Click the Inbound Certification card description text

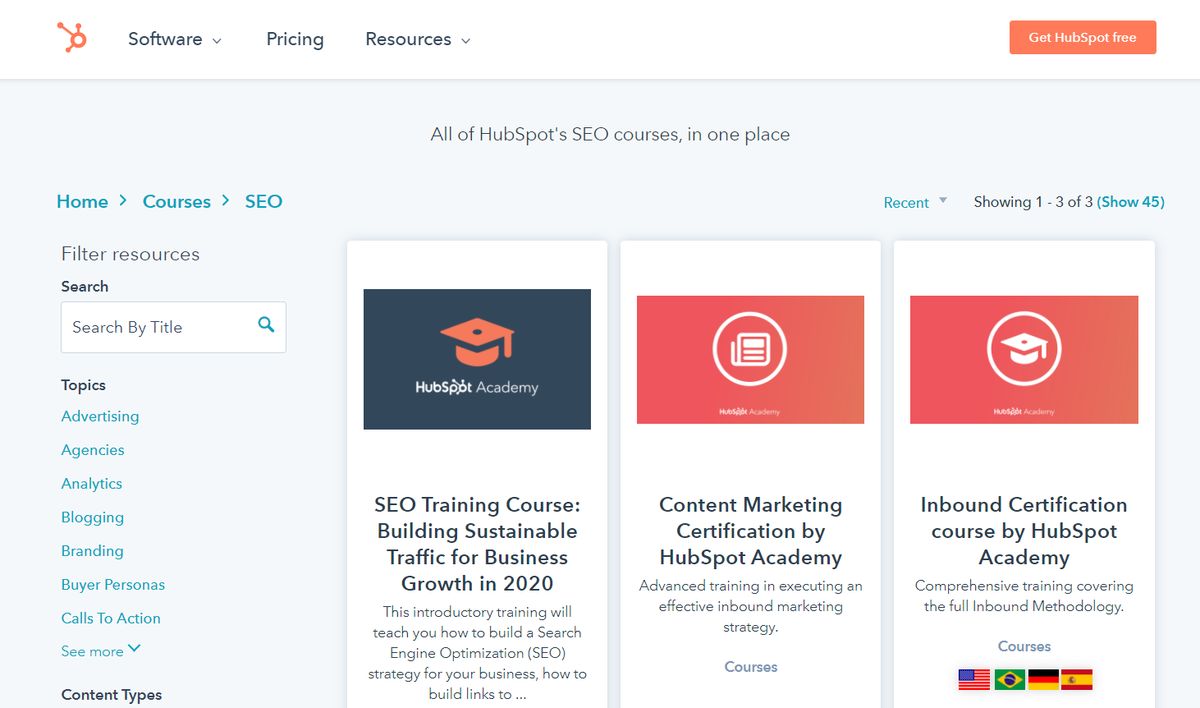(x=1024, y=596)
